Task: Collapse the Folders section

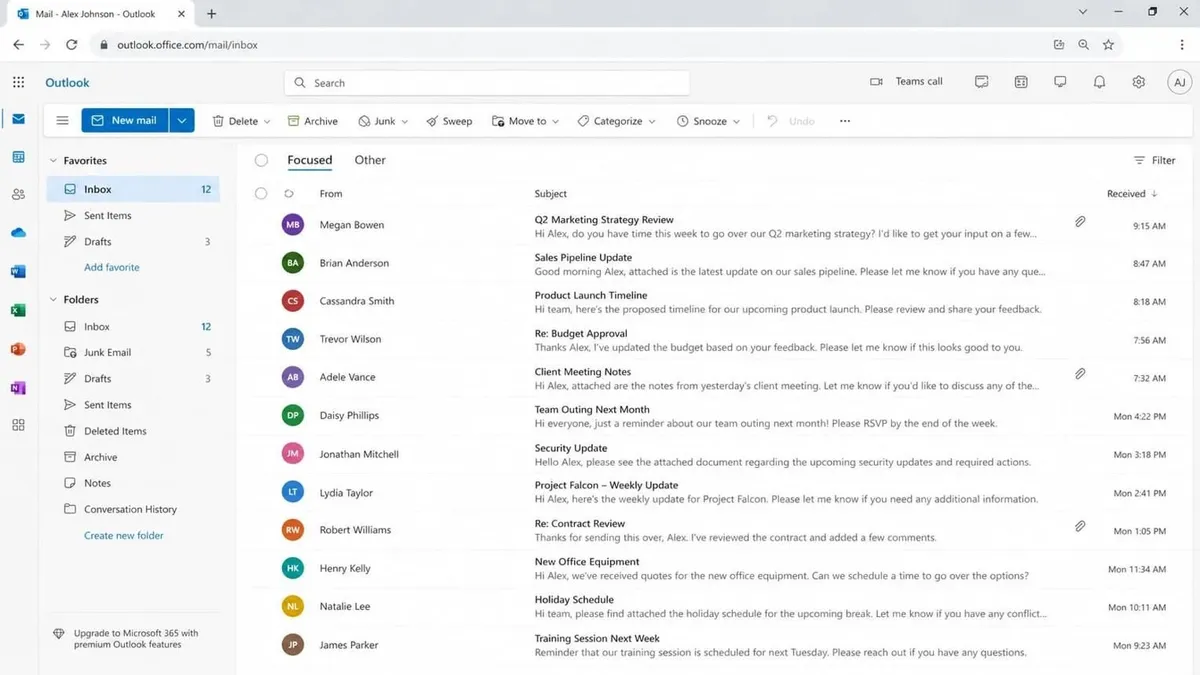Action: [53, 299]
